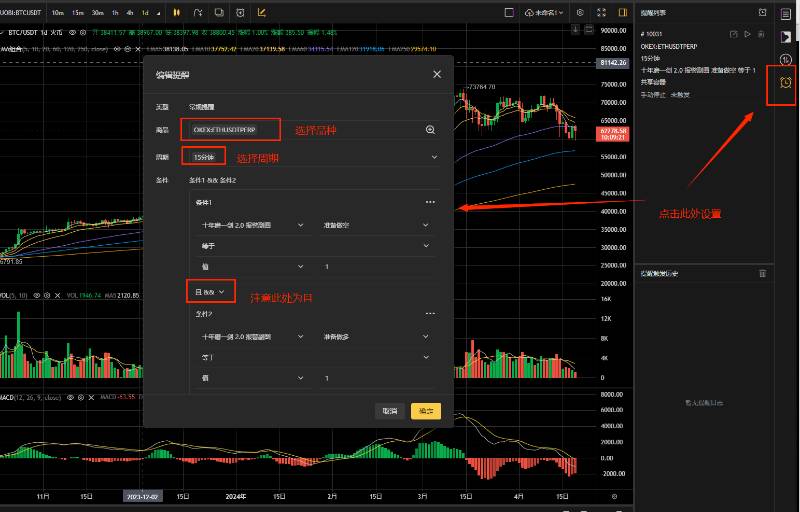Open the 且 logic operator dropdown

click(x=210, y=291)
